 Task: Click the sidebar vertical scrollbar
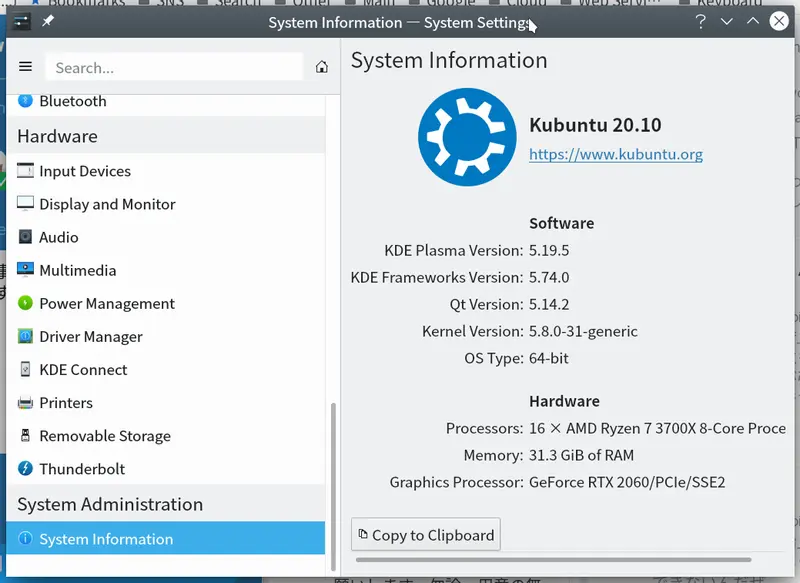pyautogui.click(x=333, y=486)
